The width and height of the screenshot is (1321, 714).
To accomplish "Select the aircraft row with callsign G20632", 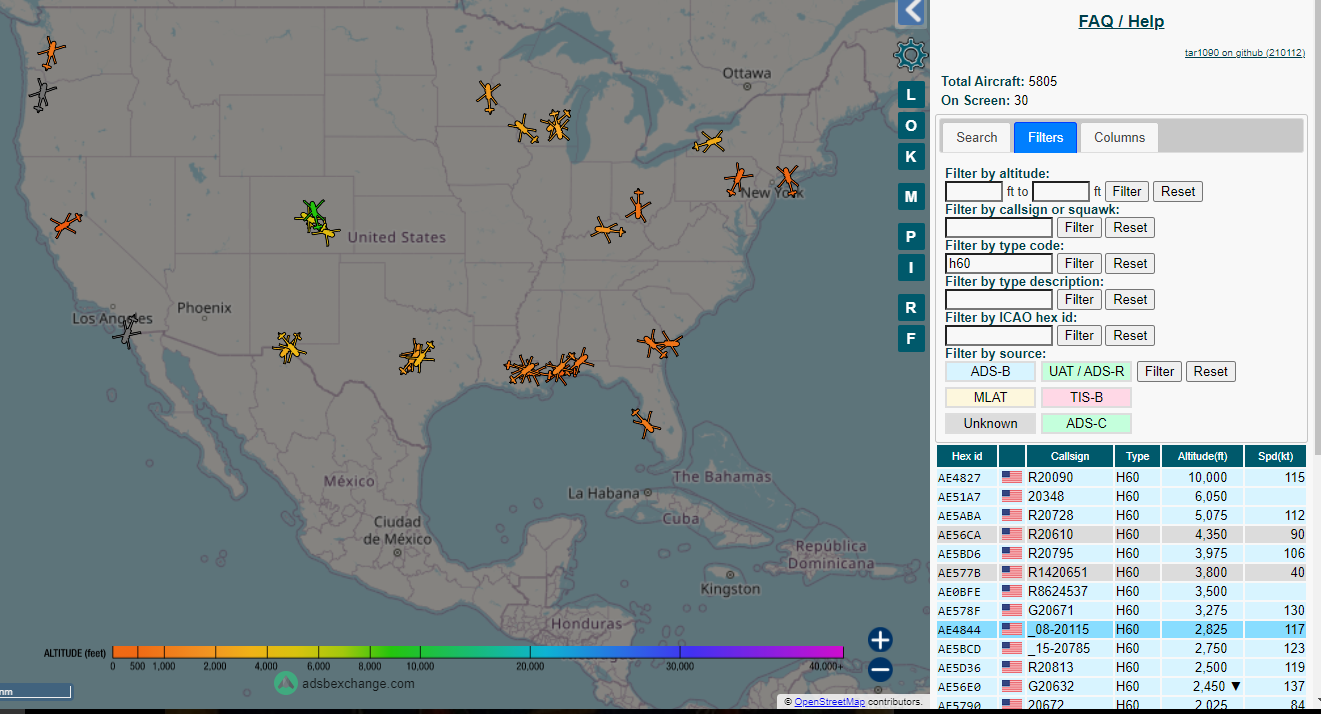I will tap(1121, 687).
